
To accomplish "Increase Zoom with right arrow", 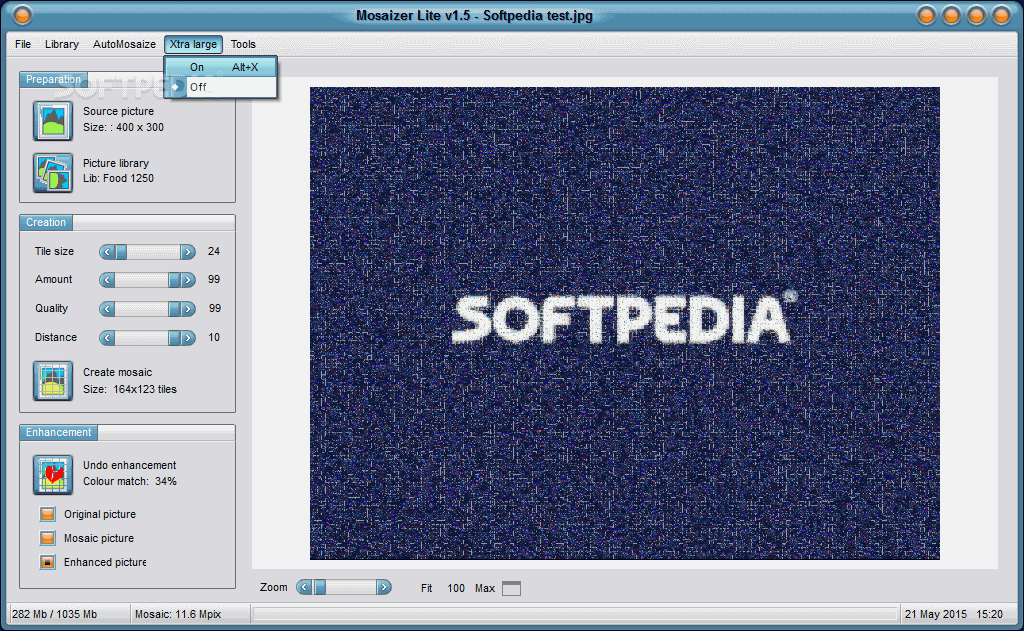I will point(384,587).
